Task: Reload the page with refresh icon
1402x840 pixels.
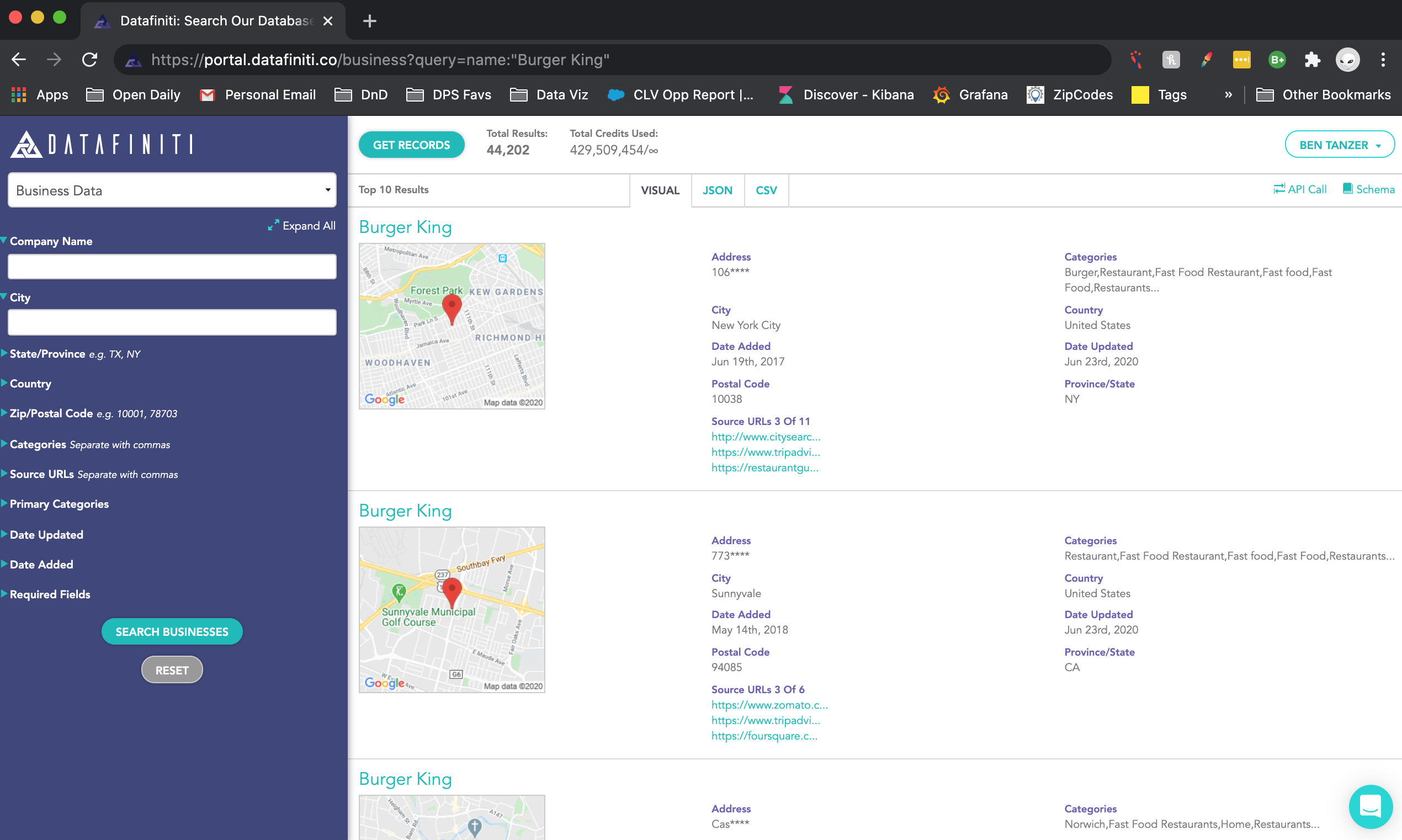Action: pos(89,60)
